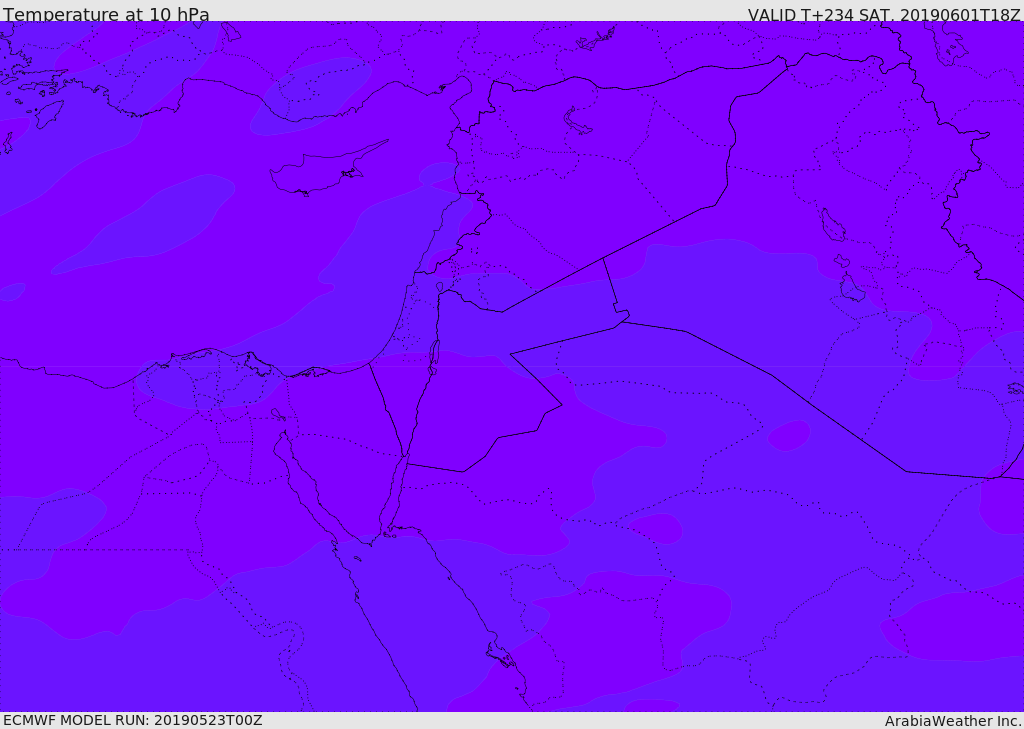Click the 'ECMWF MODEL RUN: 20190523T00Z' footer text
Screen dimensions: 1024x729
(x=133, y=720)
